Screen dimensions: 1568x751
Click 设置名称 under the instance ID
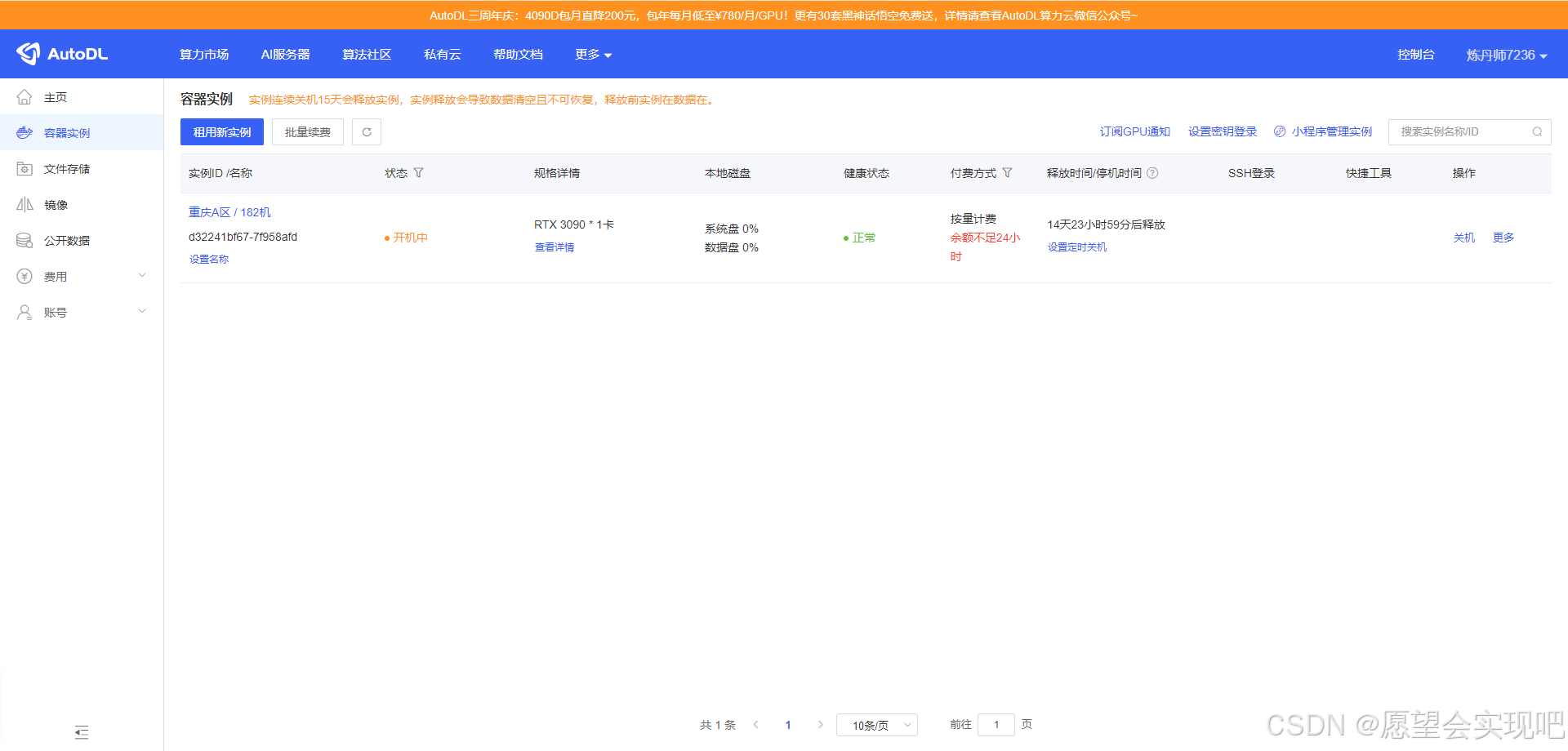[x=209, y=260]
